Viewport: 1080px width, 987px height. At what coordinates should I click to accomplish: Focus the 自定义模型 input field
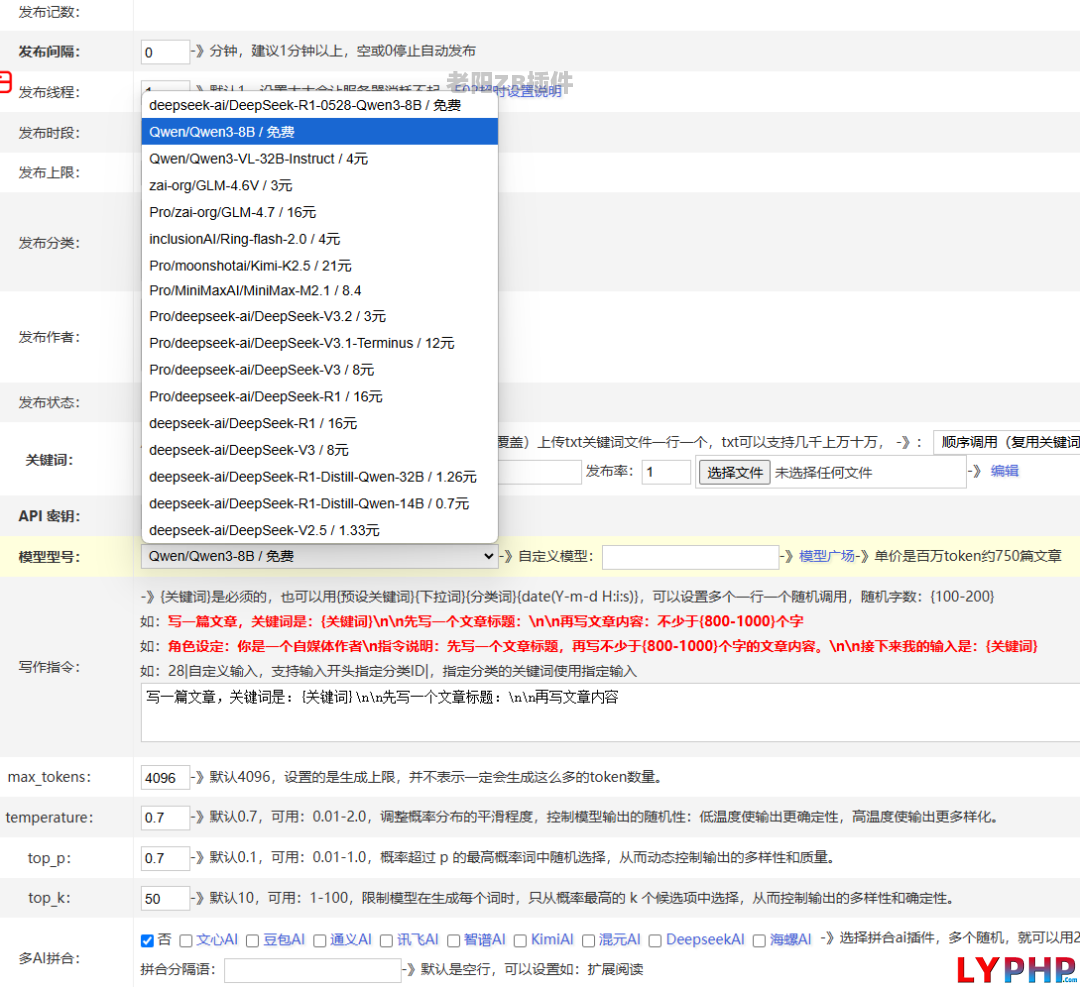click(690, 557)
